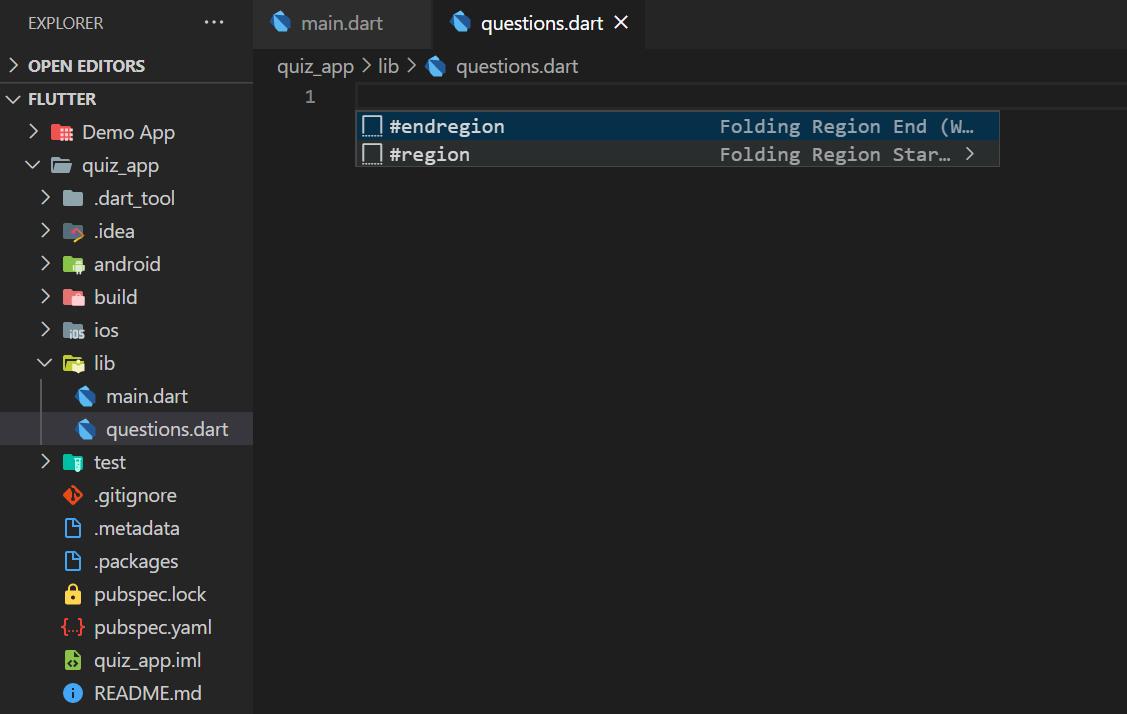The width and height of the screenshot is (1127, 714).
Task: Click the Demo App folder icon
Action: pos(62,133)
